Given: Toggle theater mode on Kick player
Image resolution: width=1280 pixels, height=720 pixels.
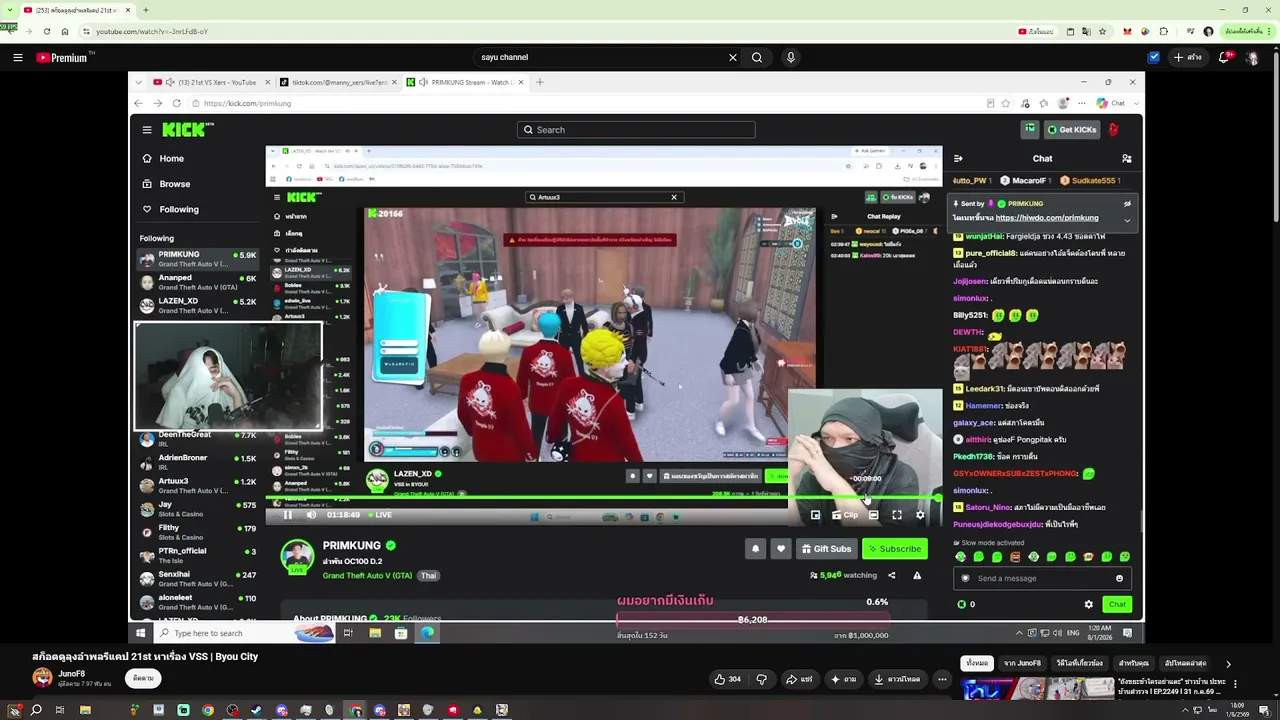Looking at the screenshot, I should [873, 515].
